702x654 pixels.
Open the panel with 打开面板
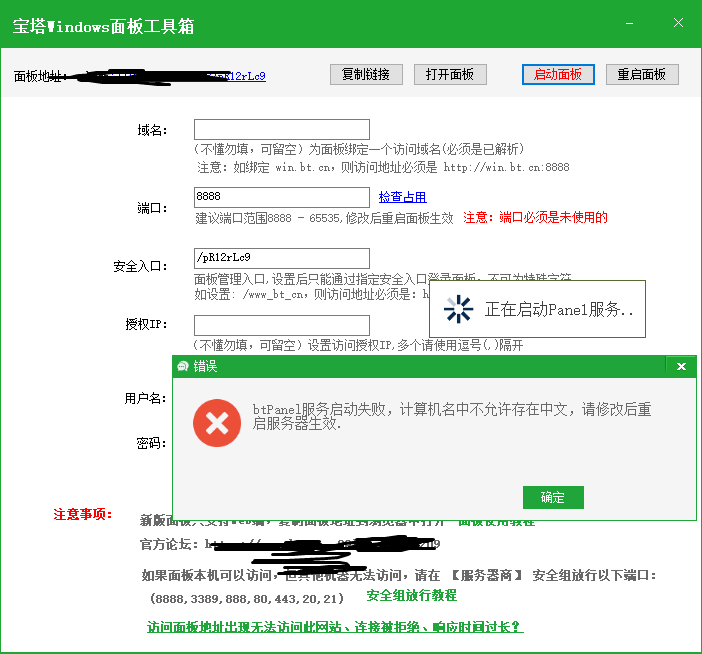click(450, 74)
